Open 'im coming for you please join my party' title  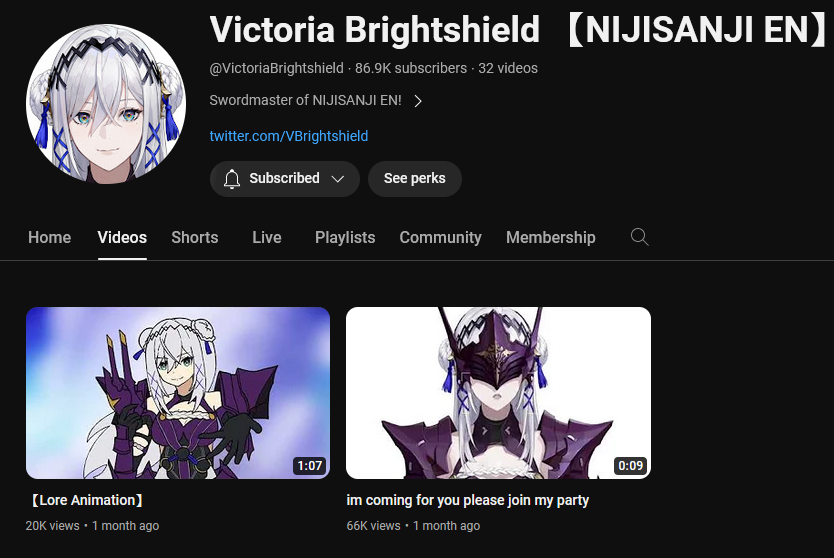tap(468, 501)
